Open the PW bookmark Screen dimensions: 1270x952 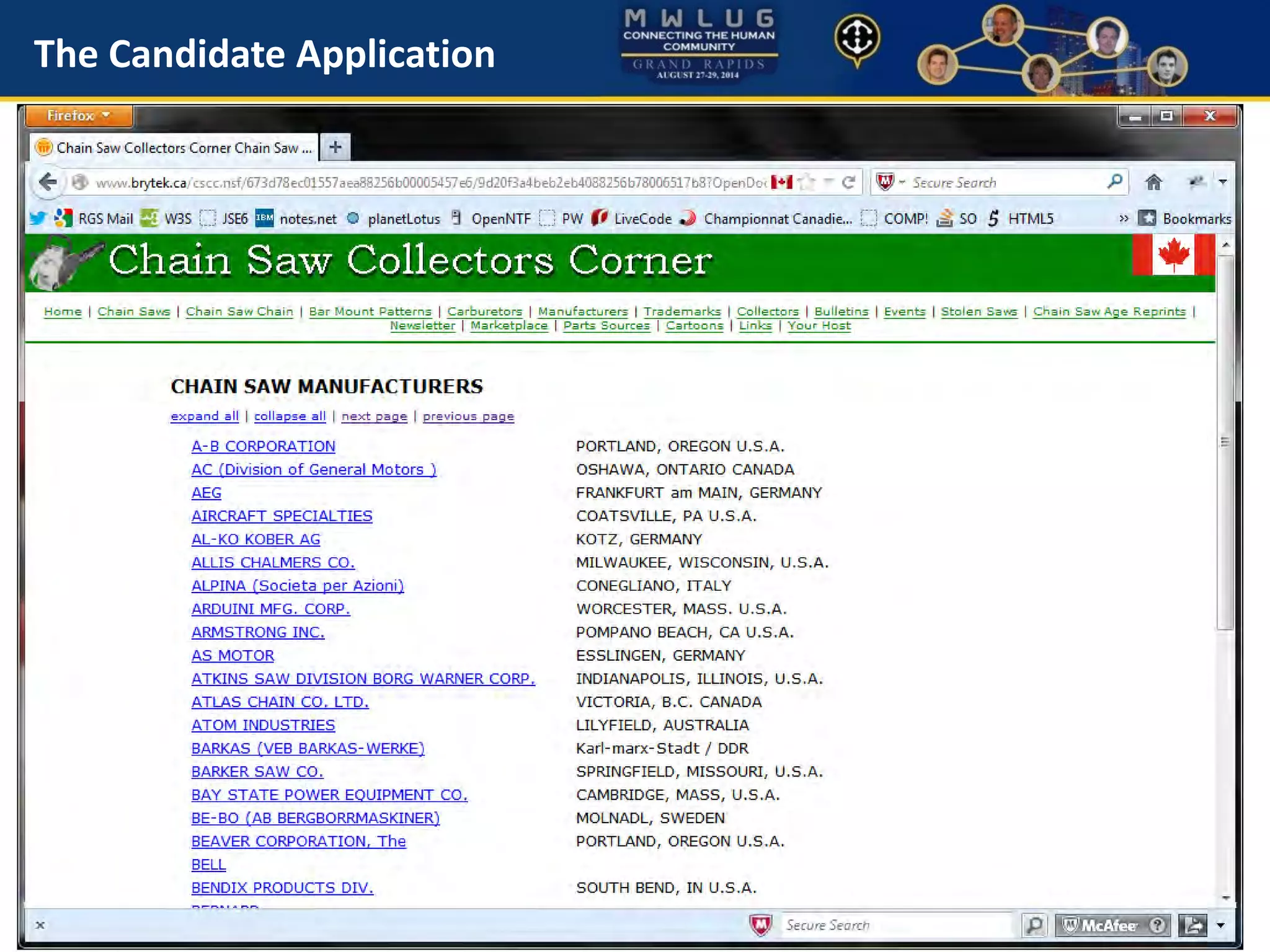pyautogui.click(x=561, y=218)
